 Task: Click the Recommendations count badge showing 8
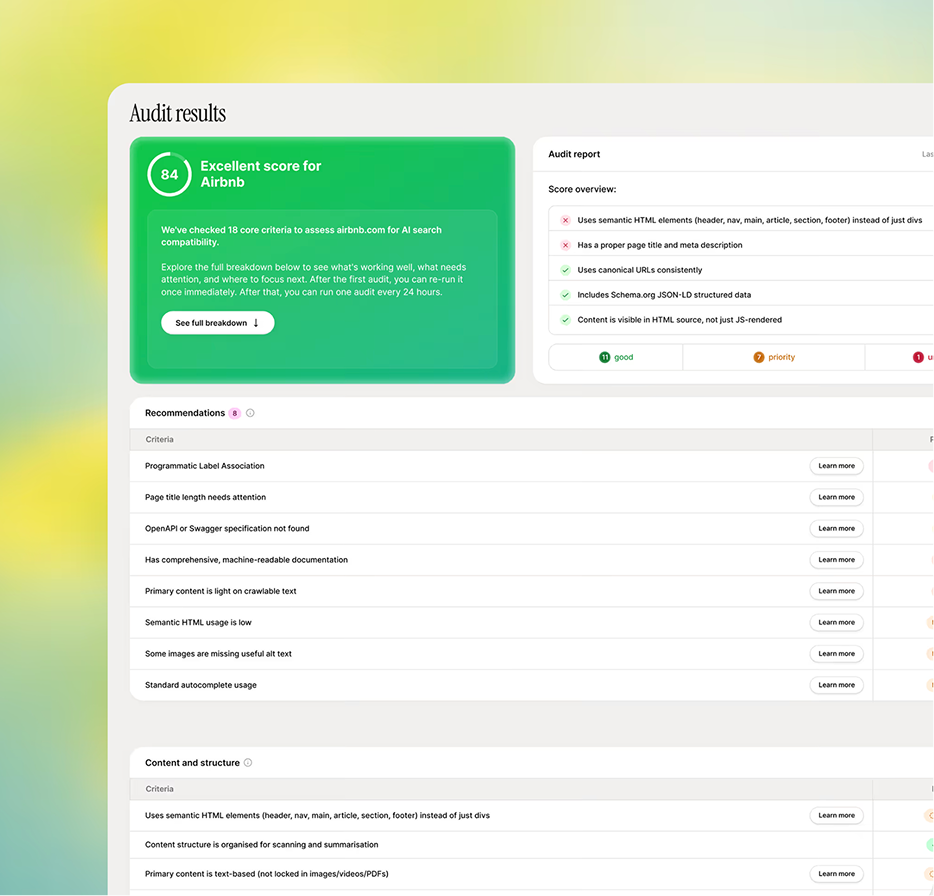click(235, 413)
